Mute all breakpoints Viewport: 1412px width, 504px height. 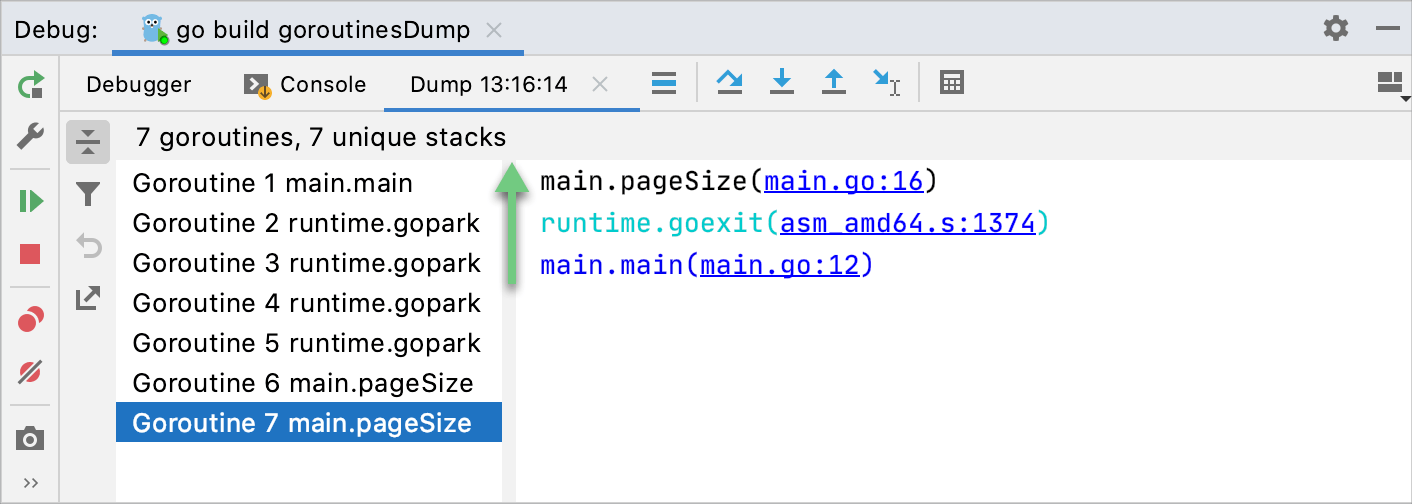[x=31, y=373]
